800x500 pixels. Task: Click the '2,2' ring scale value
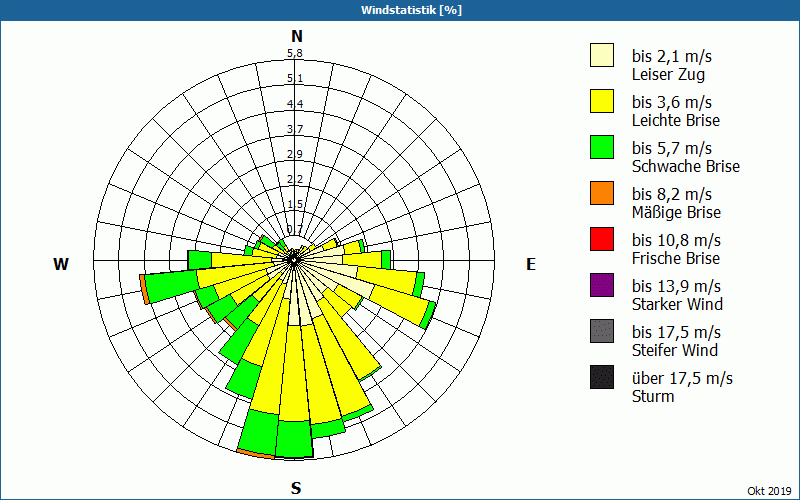[x=295, y=179]
